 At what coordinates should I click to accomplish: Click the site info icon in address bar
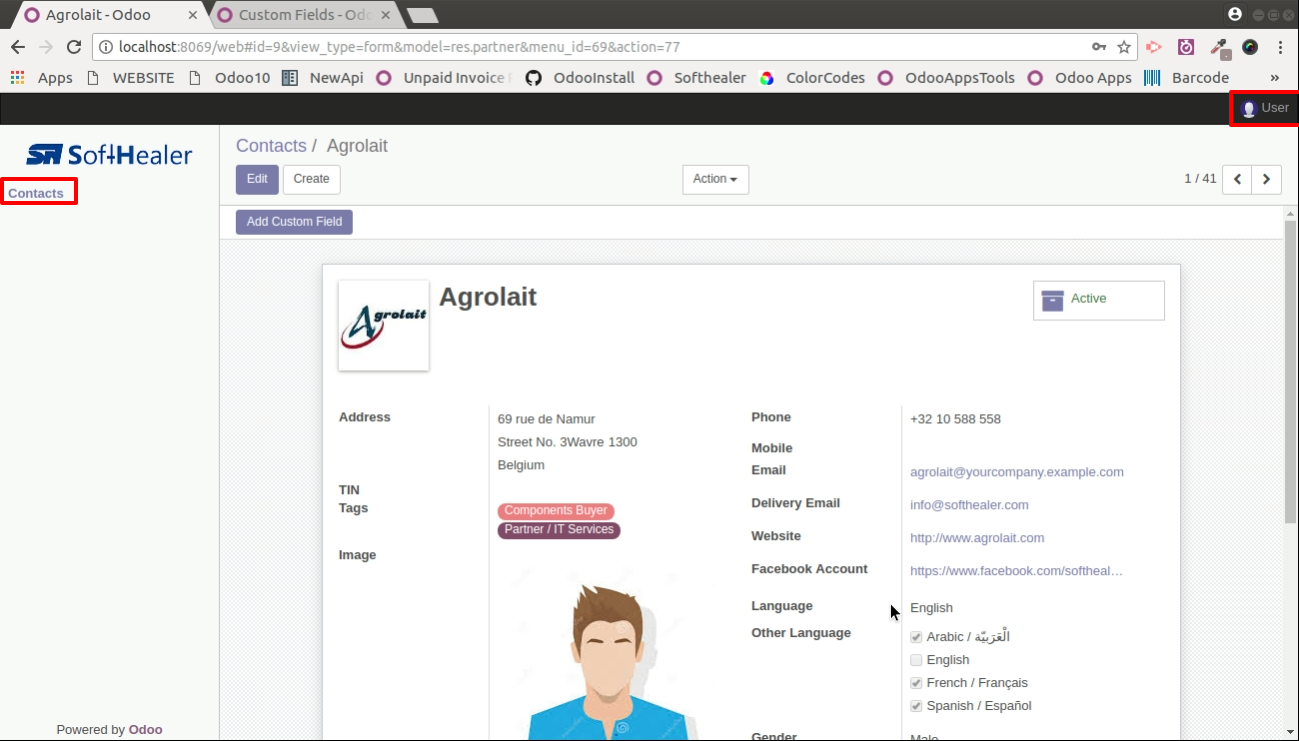click(106, 47)
